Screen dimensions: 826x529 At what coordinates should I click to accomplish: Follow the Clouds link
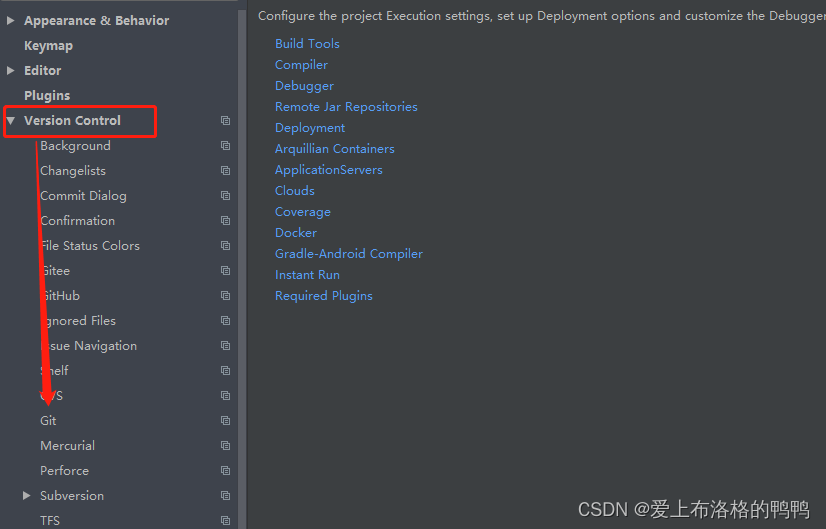[294, 191]
